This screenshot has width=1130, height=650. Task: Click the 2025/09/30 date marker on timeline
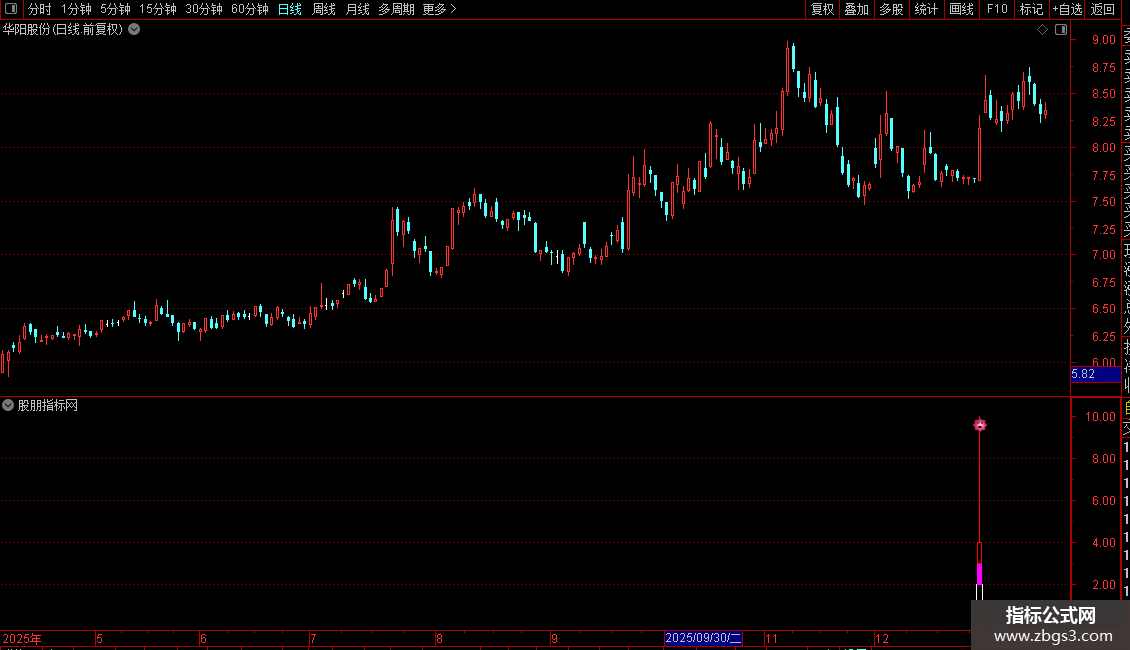(x=703, y=638)
